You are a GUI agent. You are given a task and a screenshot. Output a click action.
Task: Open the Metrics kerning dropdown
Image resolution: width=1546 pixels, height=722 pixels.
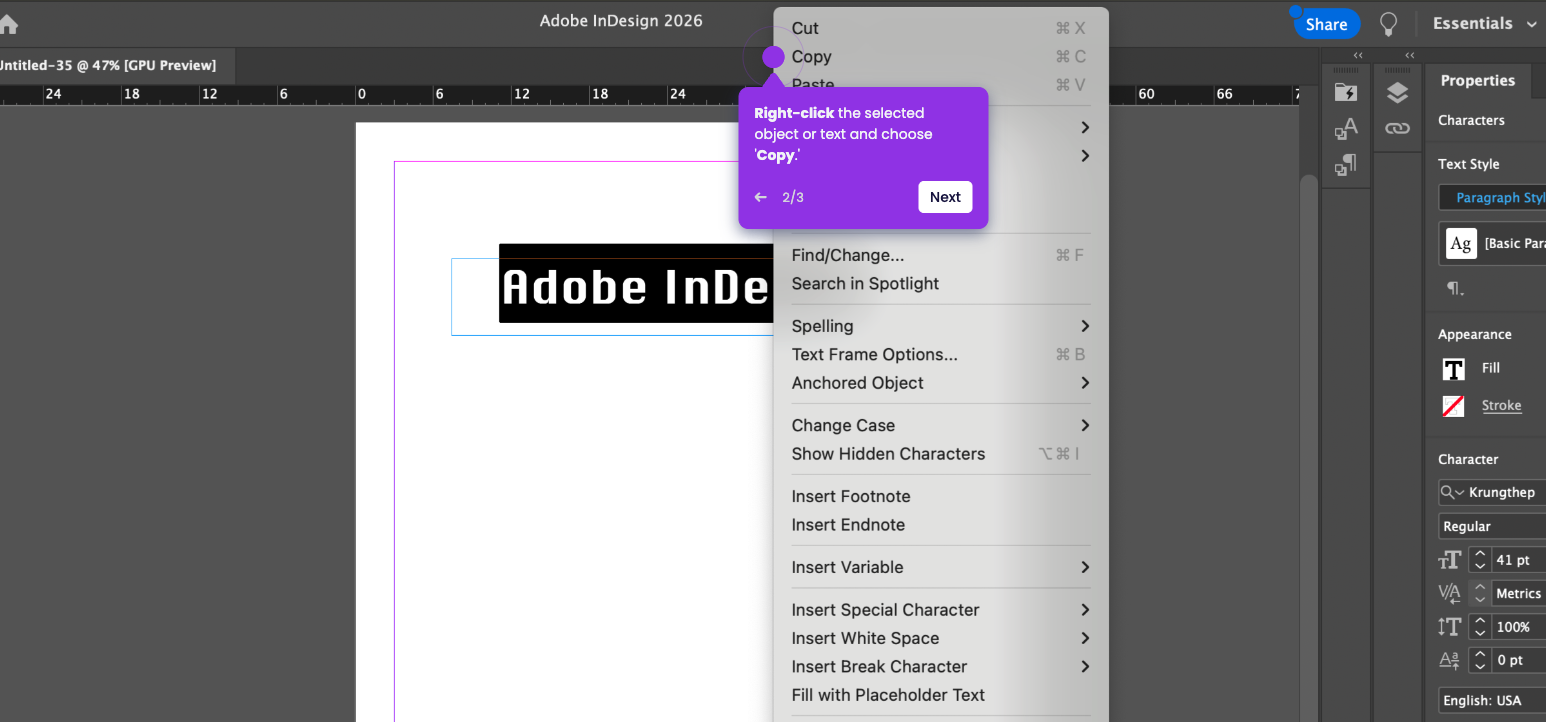[1518, 593]
